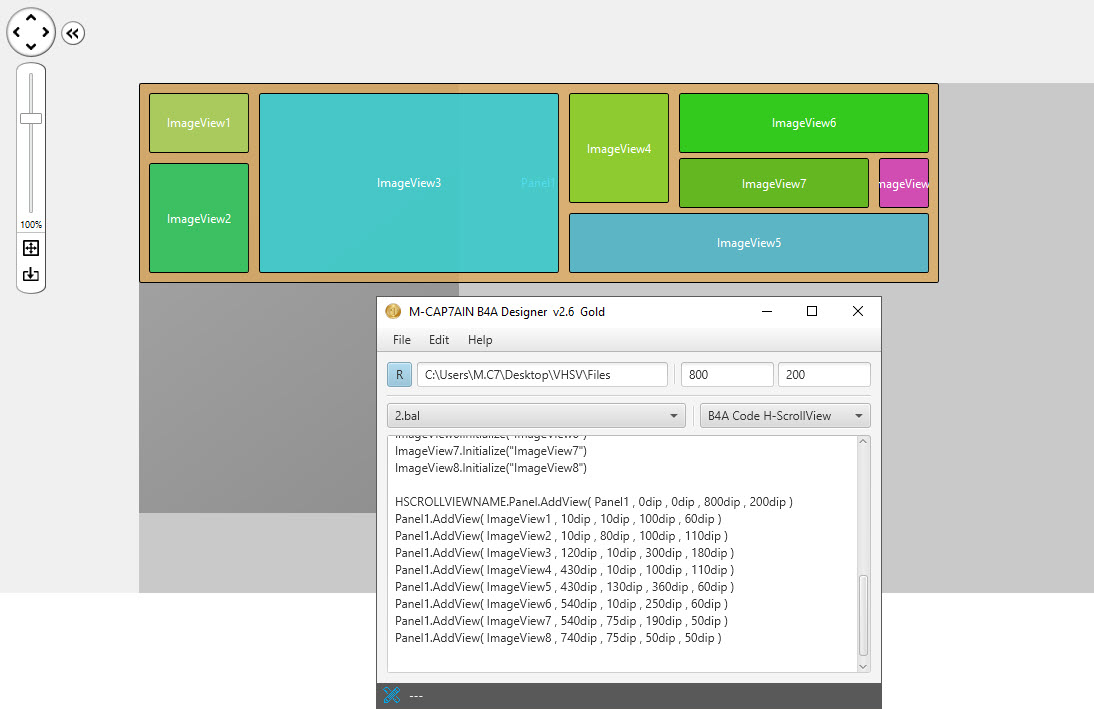Image resolution: width=1094 pixels, height=709 pixels.
Task: Collapse navigation controls with double-chevron button
Action: point(73,33)
